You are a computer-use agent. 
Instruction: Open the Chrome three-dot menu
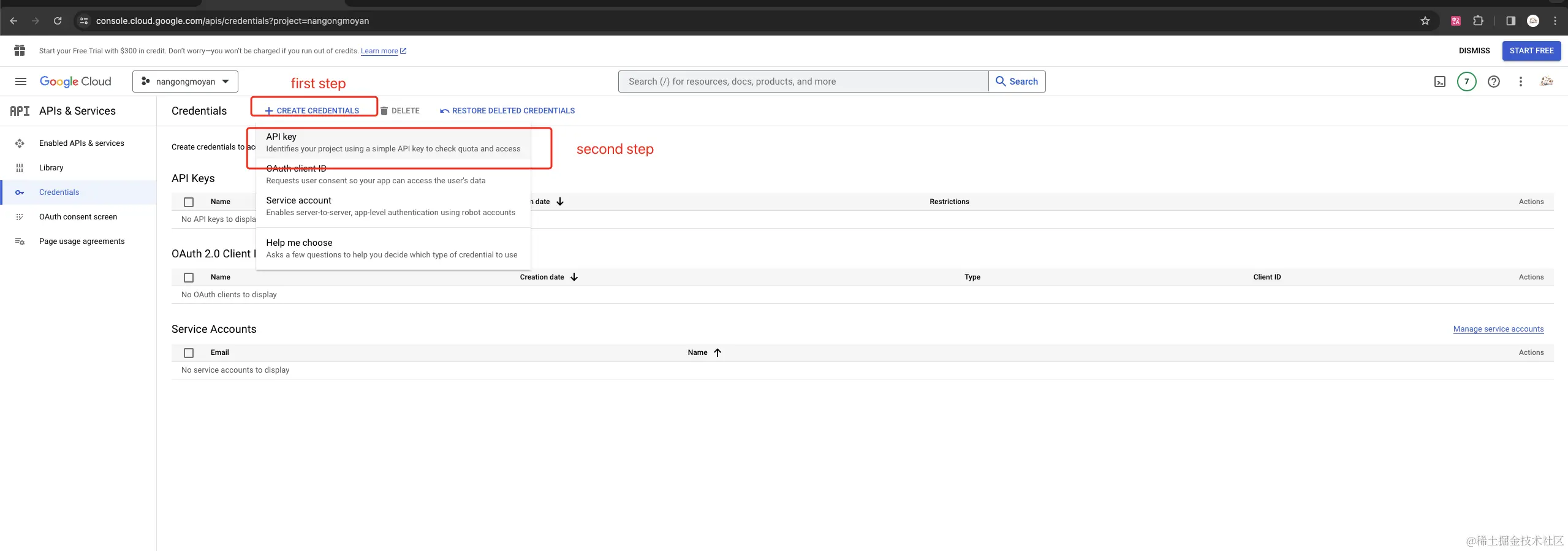[x=1555, y=21]
